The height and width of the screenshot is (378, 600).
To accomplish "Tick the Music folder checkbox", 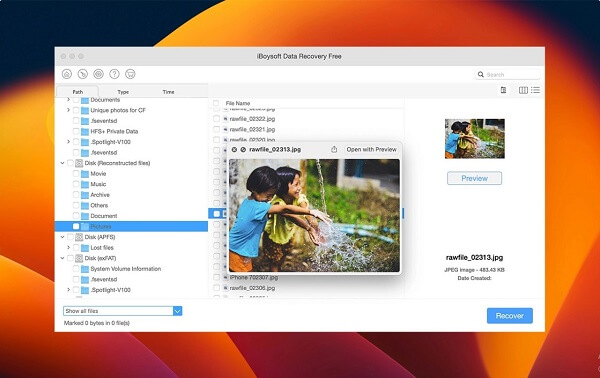I will pyautogui.click(x=76, y=184).
